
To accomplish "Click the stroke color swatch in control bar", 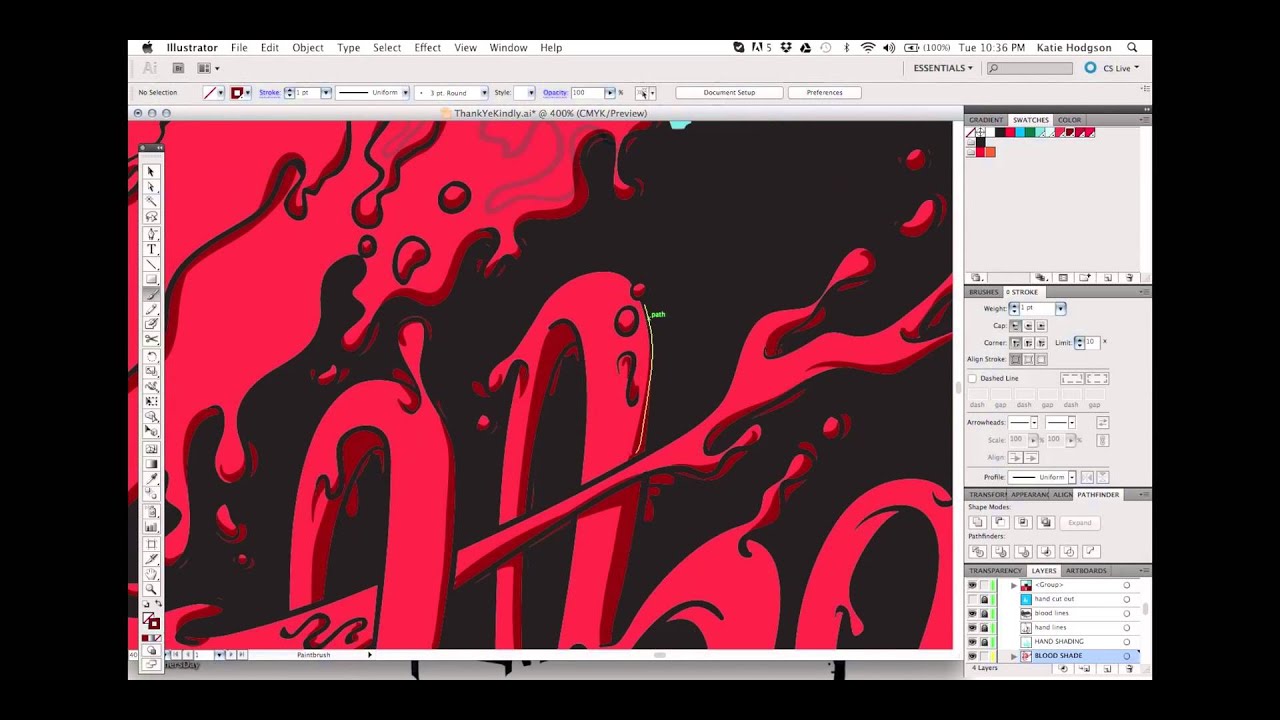I will [237, 92].
